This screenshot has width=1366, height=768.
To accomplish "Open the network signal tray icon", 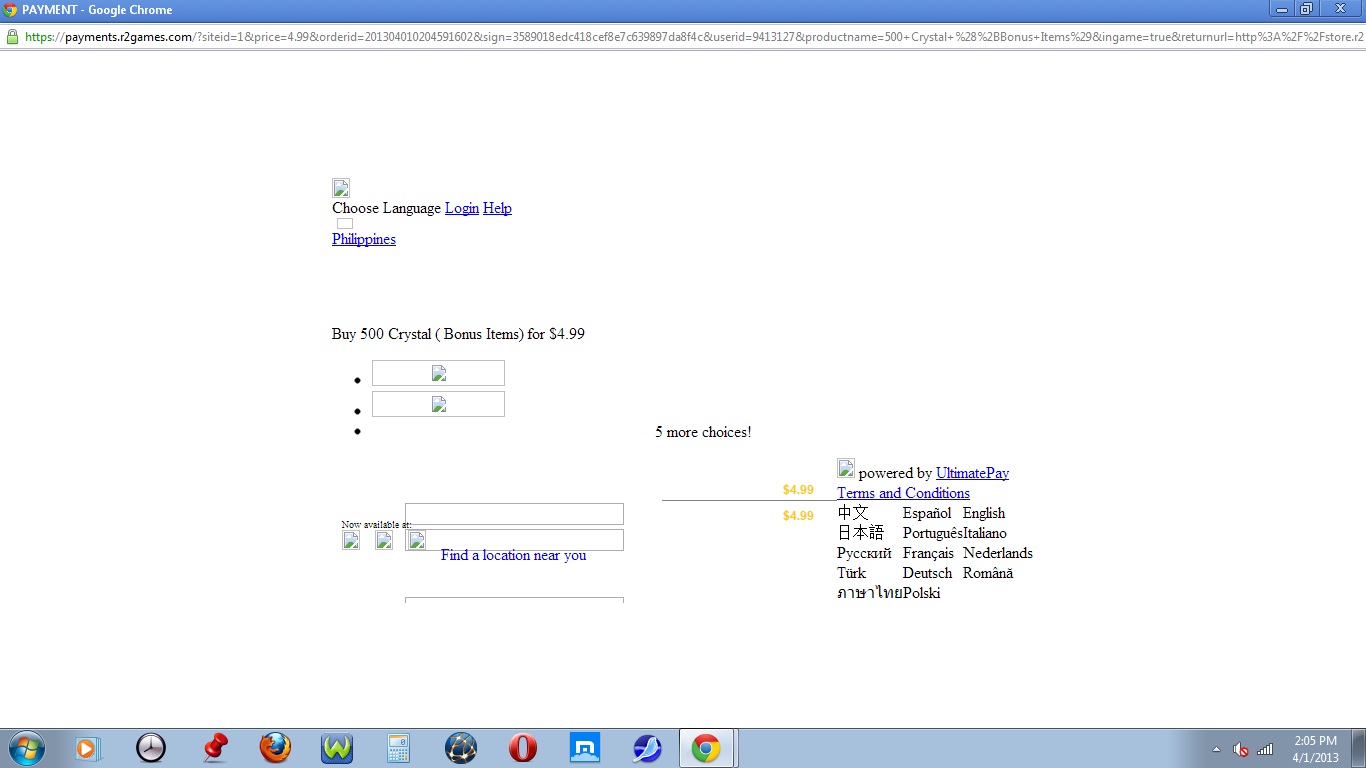I will 1265,749.
